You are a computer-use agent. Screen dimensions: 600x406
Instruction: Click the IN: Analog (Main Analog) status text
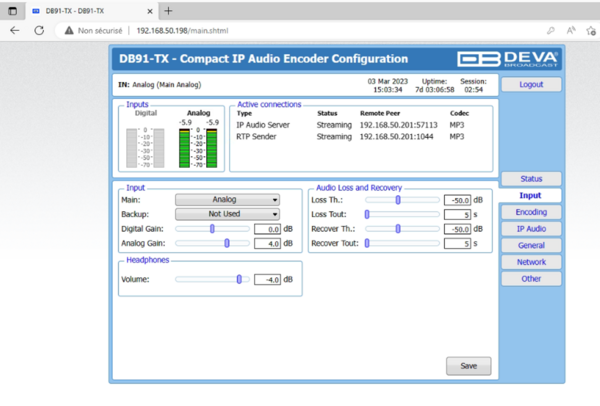coord(160,85)
